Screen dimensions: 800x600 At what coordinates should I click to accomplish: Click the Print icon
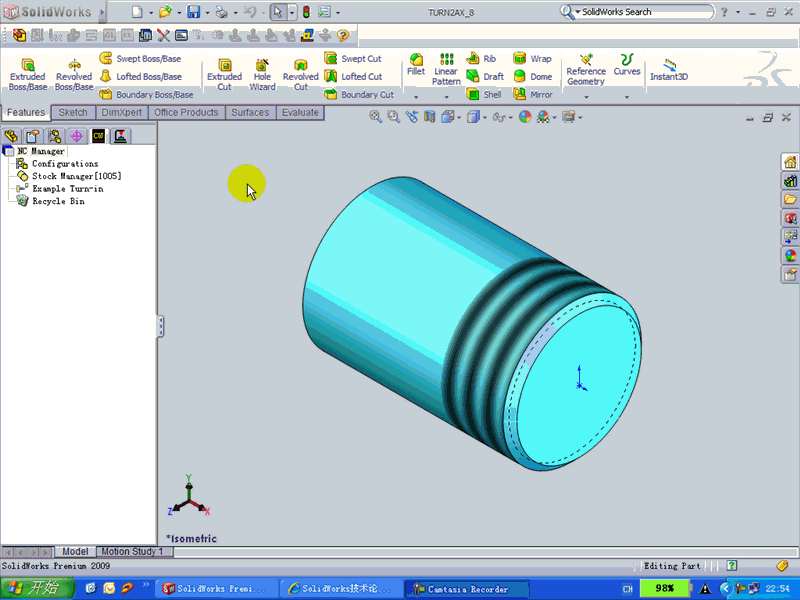pyautogui.click(x=221, y=12)
